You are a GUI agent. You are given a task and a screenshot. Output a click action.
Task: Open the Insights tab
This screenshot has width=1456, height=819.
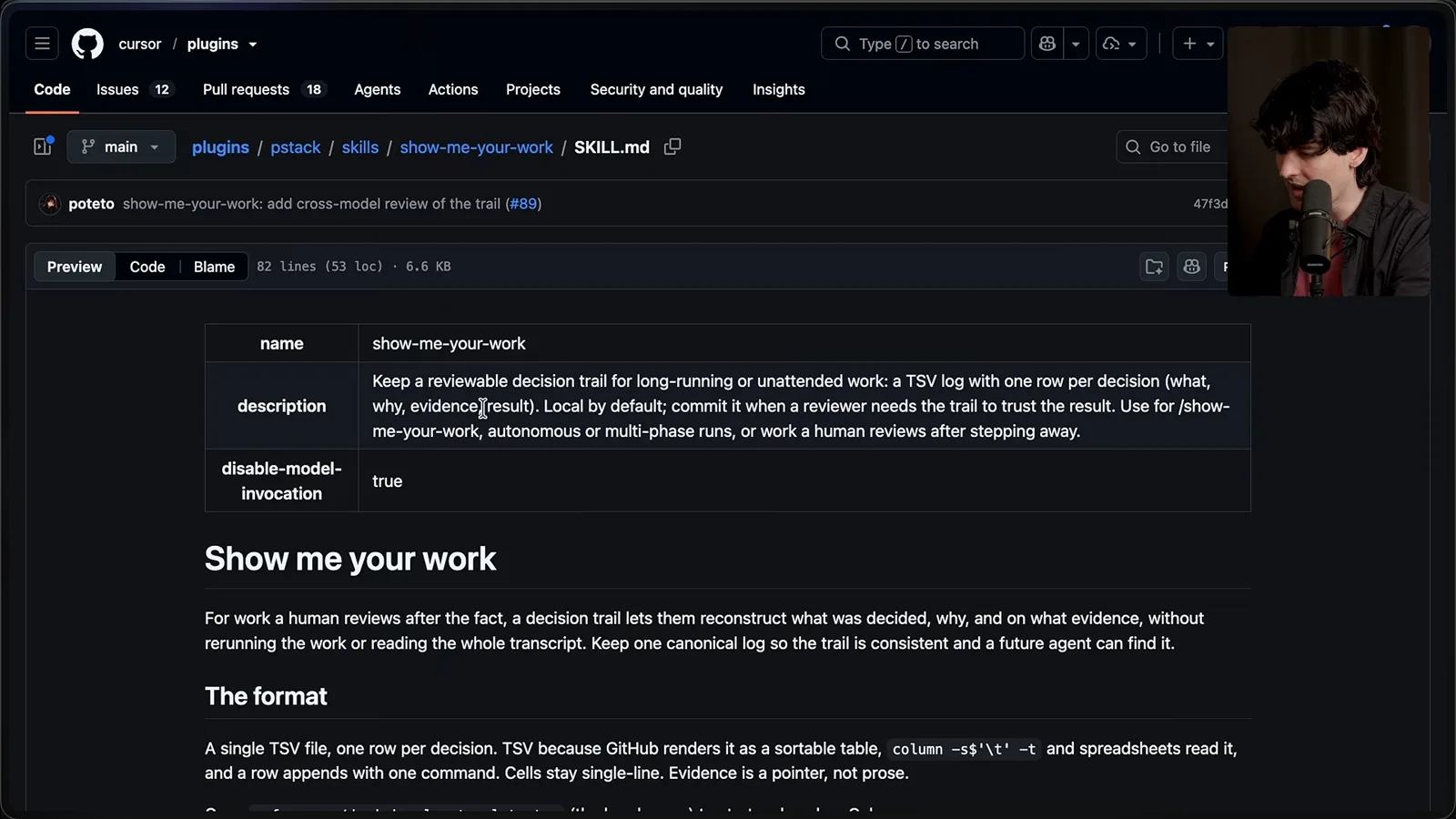click(779, 89)
